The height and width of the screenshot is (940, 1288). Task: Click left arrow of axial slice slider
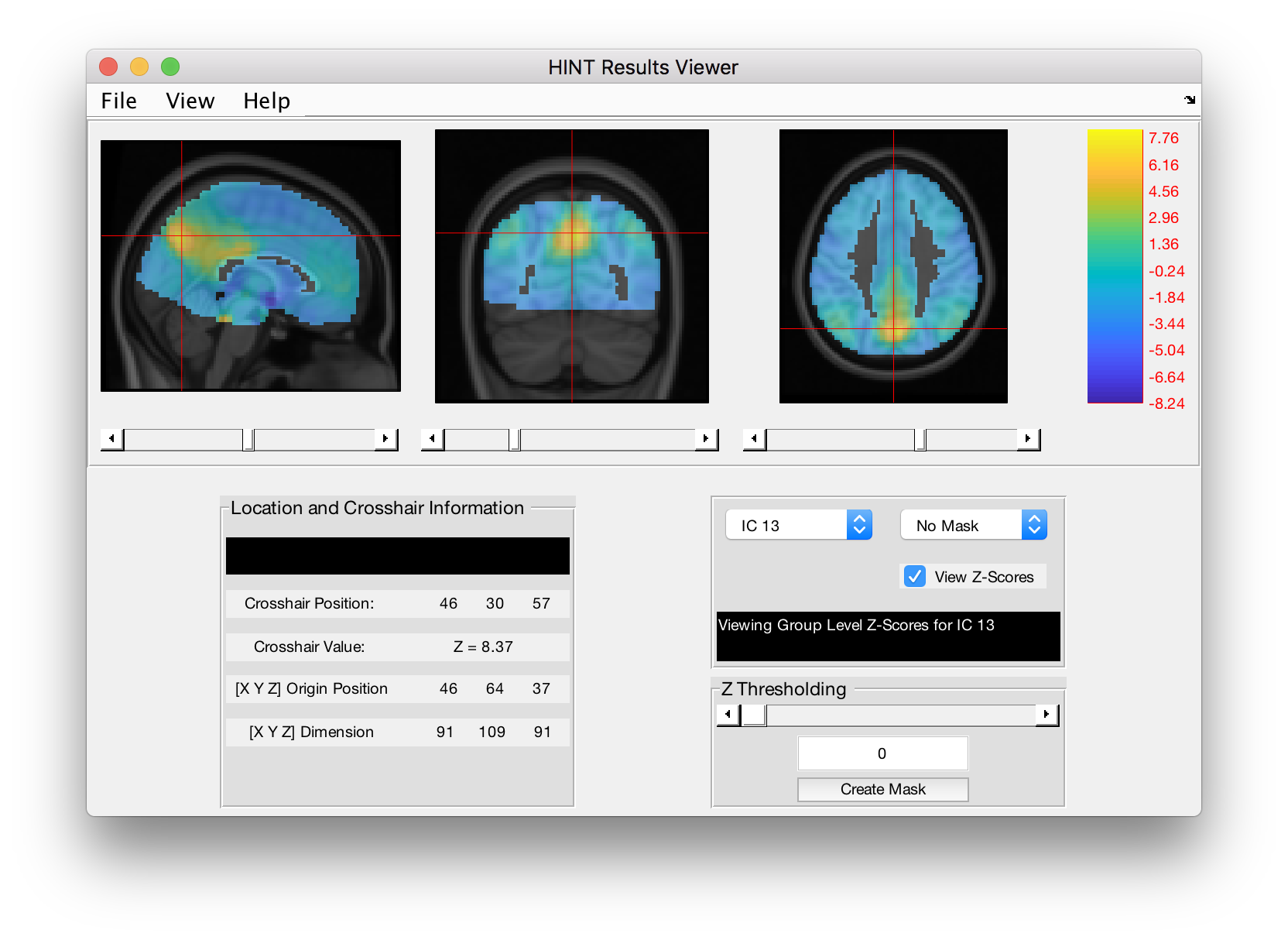755,439
